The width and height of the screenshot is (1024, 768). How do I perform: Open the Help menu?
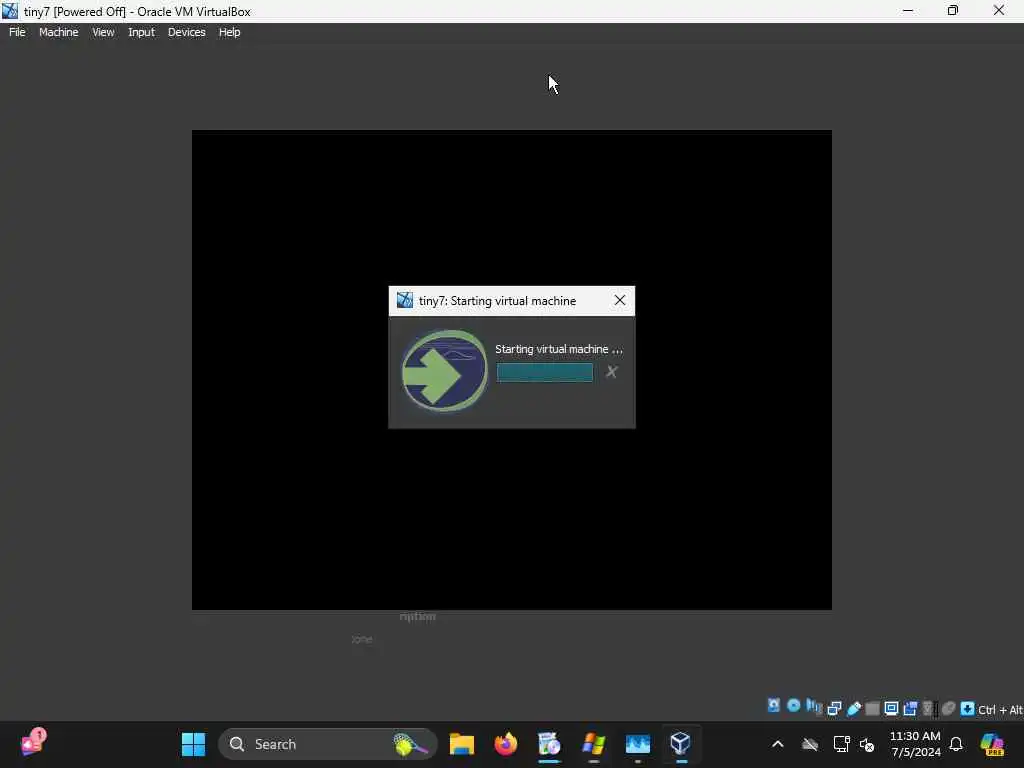229,32
